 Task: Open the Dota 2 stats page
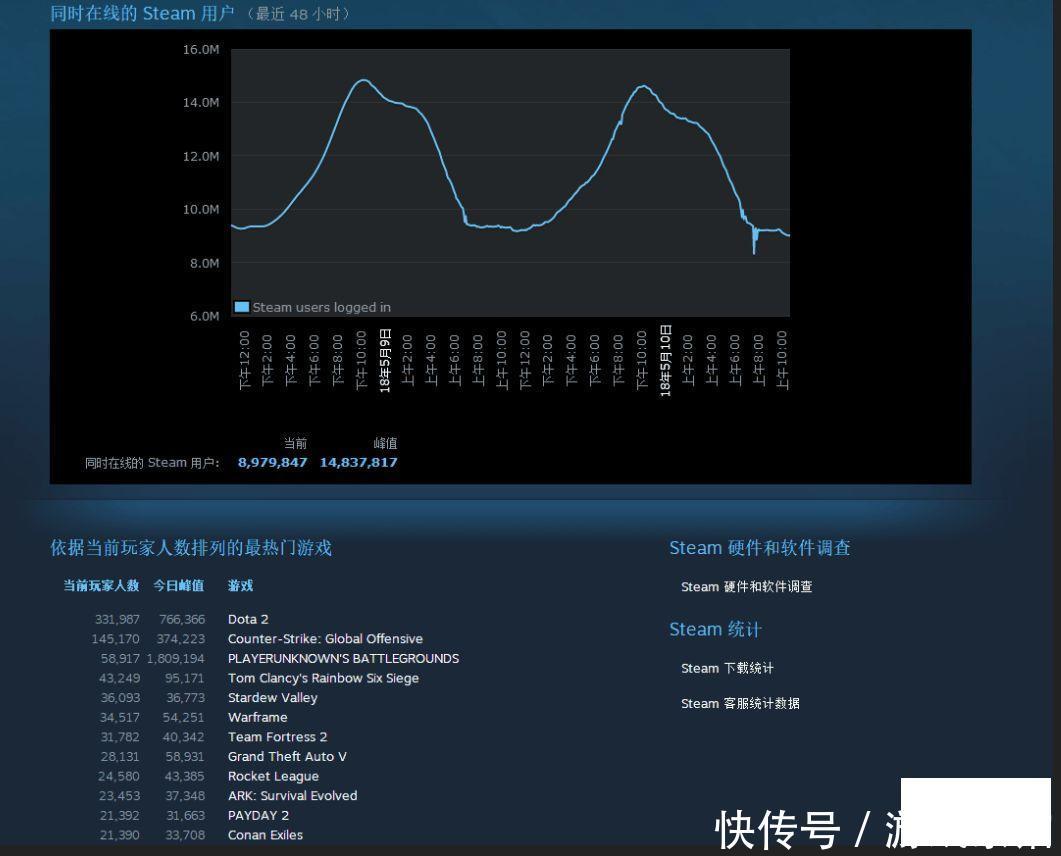[x=248, y=619]
